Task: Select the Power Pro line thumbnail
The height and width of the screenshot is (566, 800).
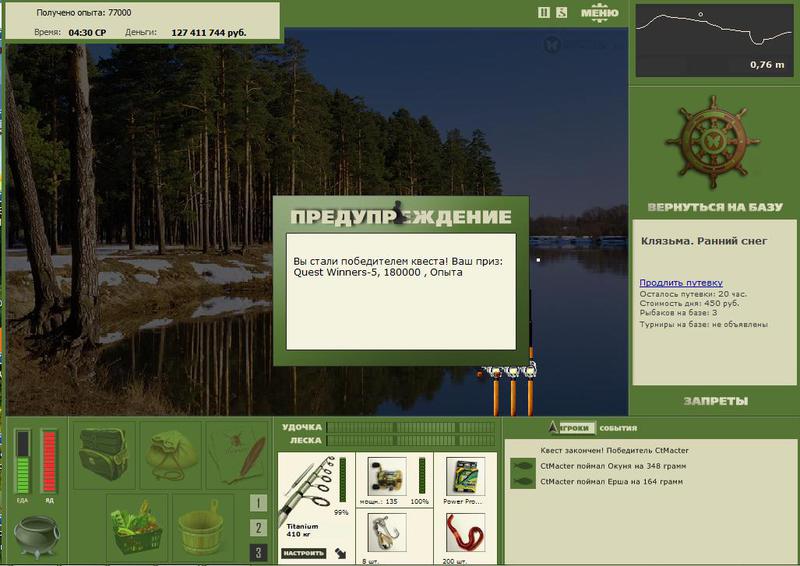Action: pyautogui.click(x=465, y=477)
